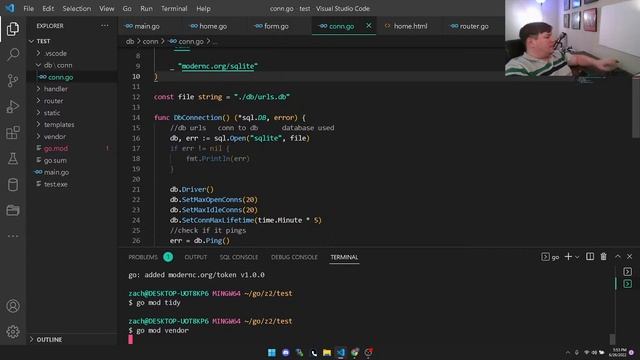The height and width of the screenshot is (360, 640).
Task: Open the Explorer view in activity bar
Action: [x=13, y=29]
